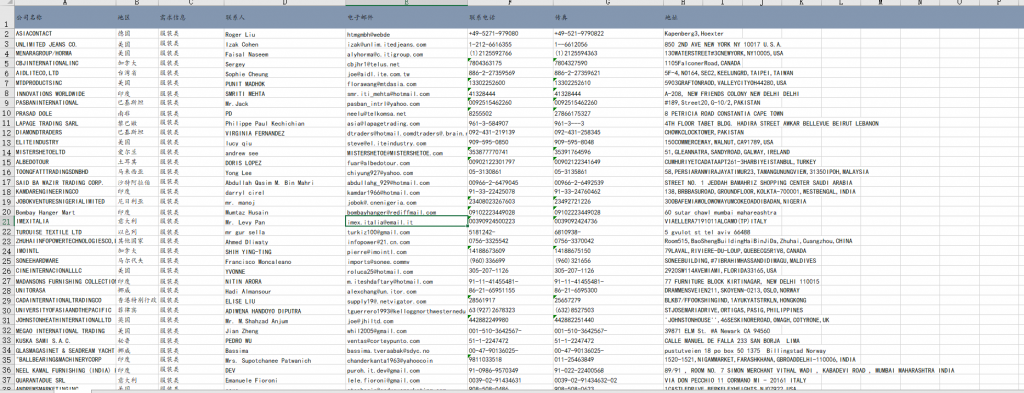This screenshot has height=393, width=1024.
Task: Select row 2 header number
Action: coord(7,33)
